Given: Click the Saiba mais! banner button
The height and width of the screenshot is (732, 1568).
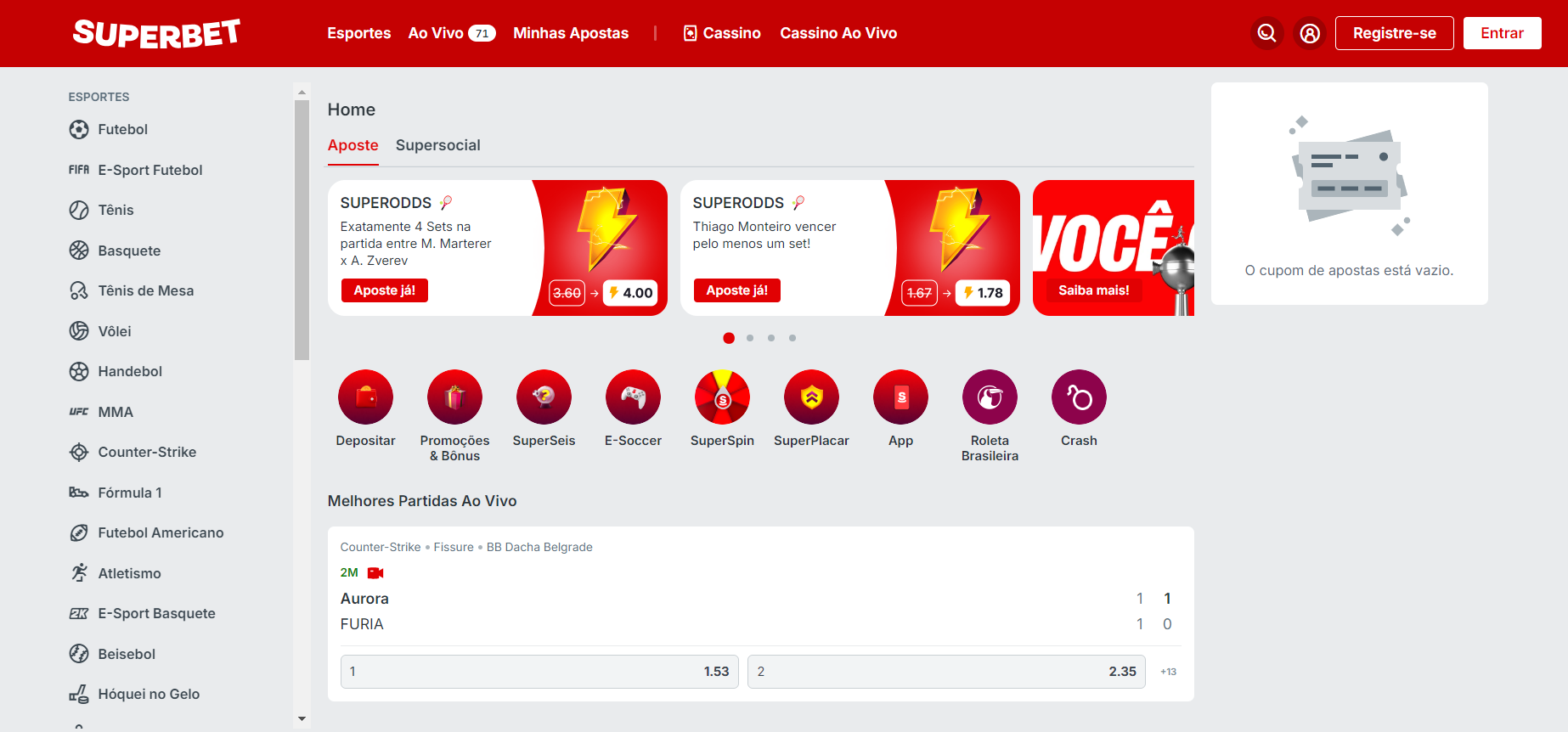Looking at the screenshot, I should click(x=1094, y=290).
